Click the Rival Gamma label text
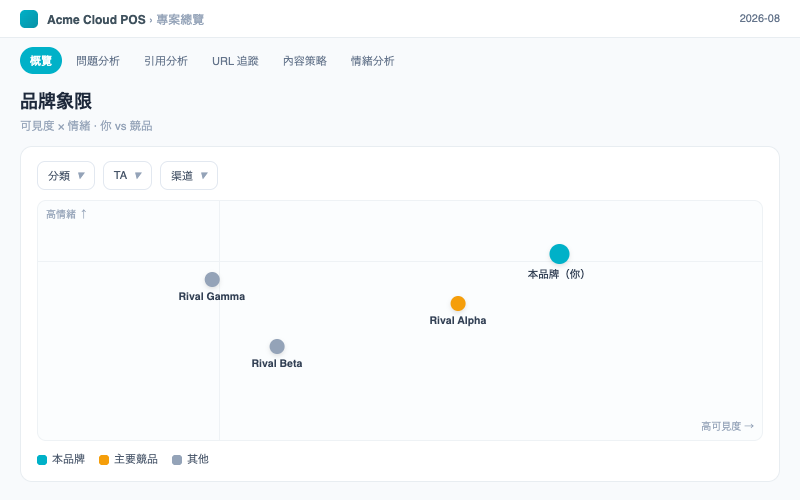This screenshot has height=500, width=800. (x=212, y=296)
